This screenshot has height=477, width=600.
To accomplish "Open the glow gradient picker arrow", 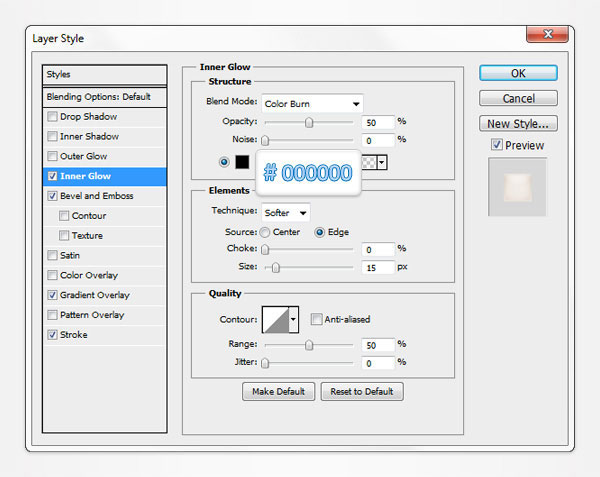I will (382, 163).
